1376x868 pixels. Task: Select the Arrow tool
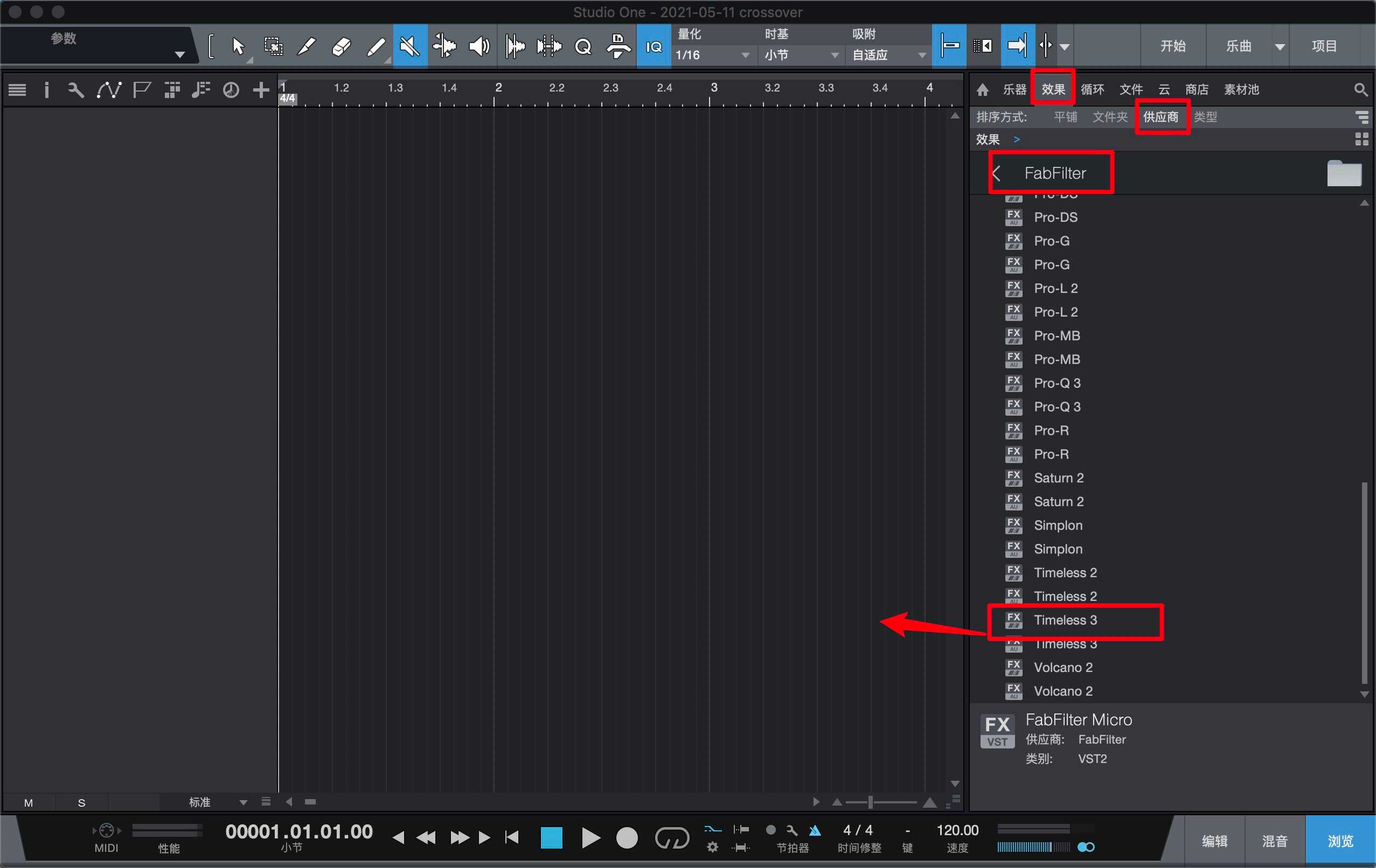tap(238, 46)
